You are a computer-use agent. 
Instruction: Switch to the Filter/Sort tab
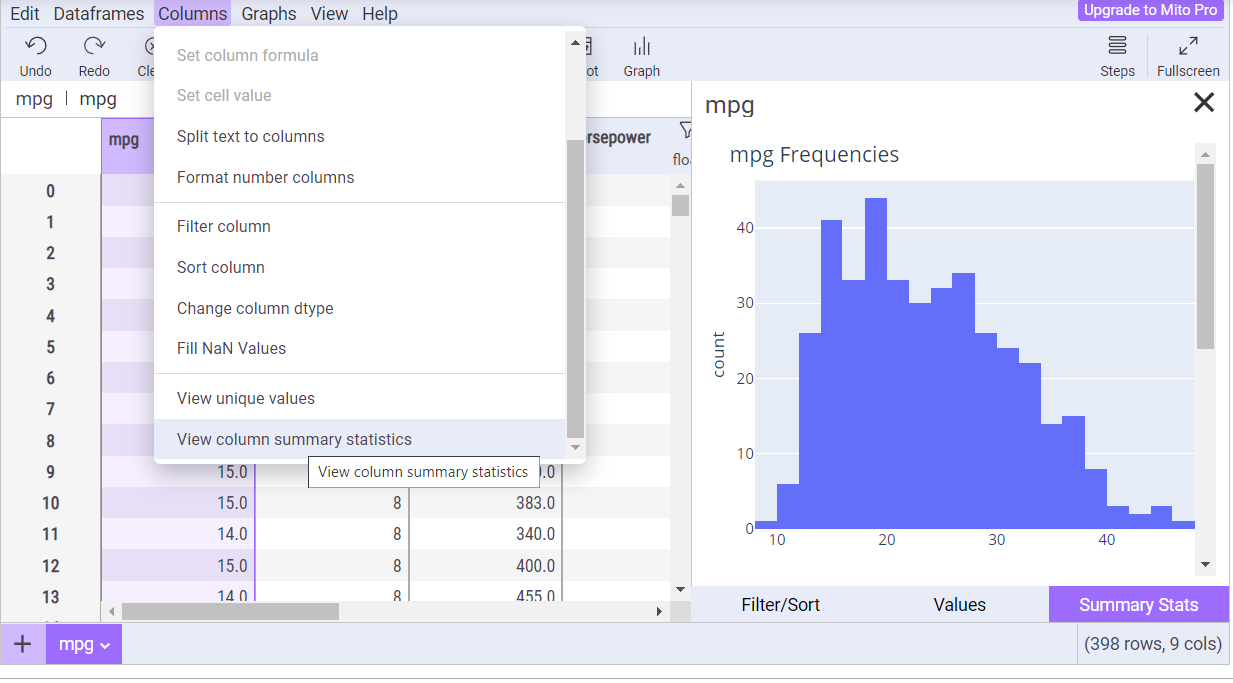click(x=780, y=605)
